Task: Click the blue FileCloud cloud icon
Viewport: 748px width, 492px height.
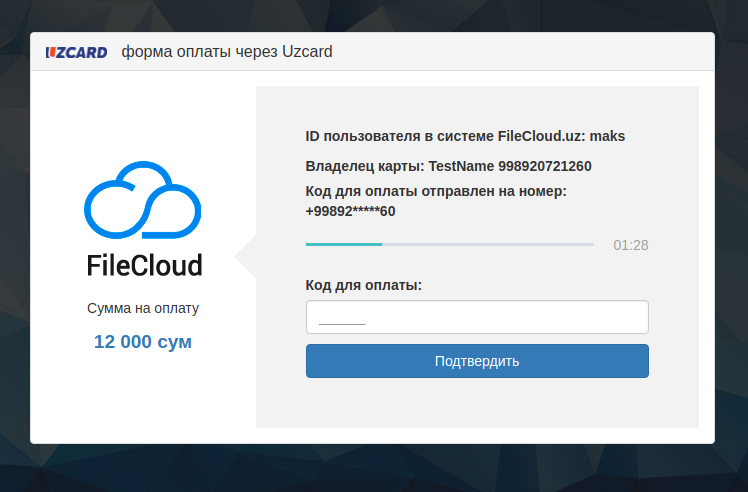Action: pyautogui.click(x=142, y=203)
